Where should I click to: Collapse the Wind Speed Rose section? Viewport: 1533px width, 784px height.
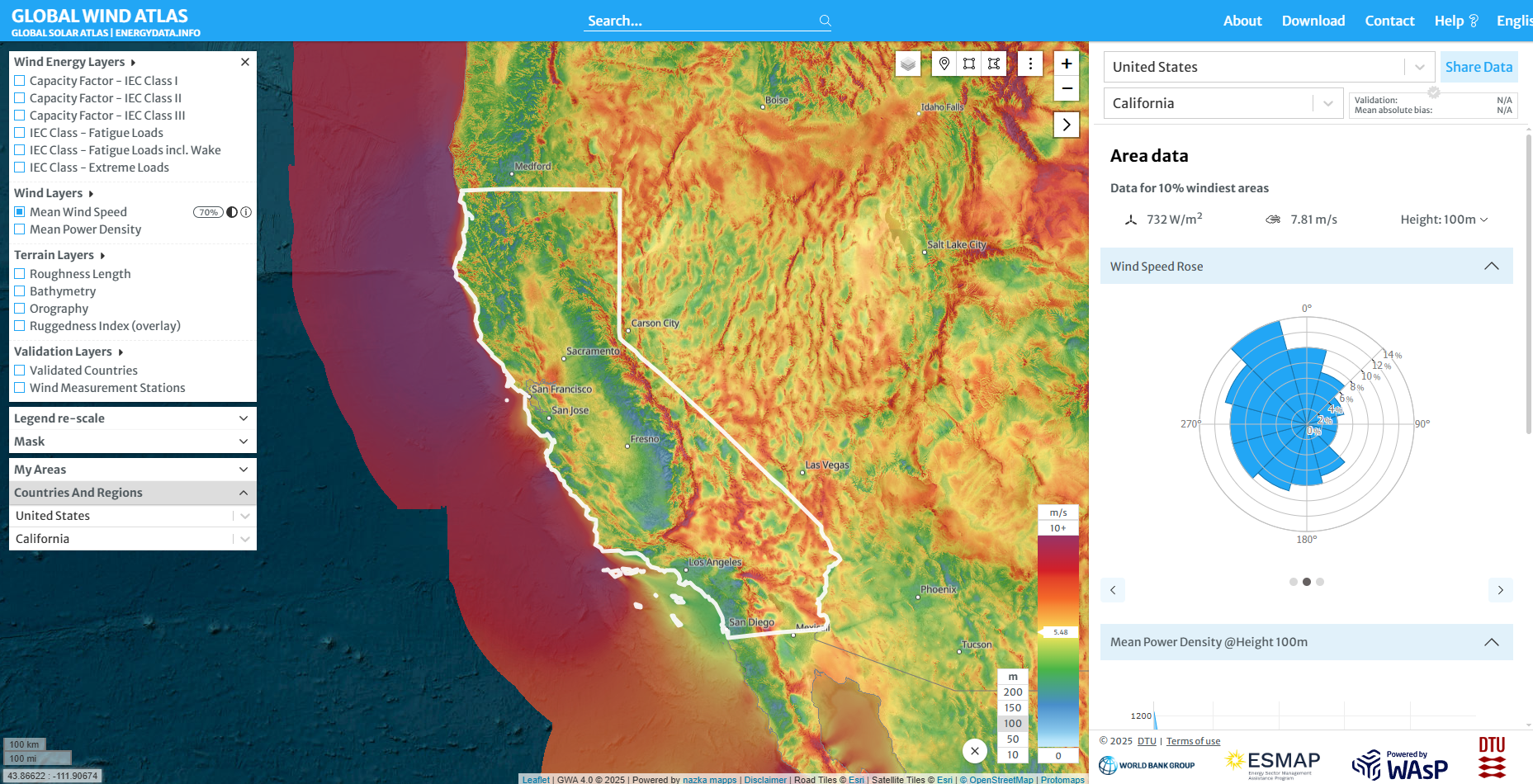pos(1307,266)
